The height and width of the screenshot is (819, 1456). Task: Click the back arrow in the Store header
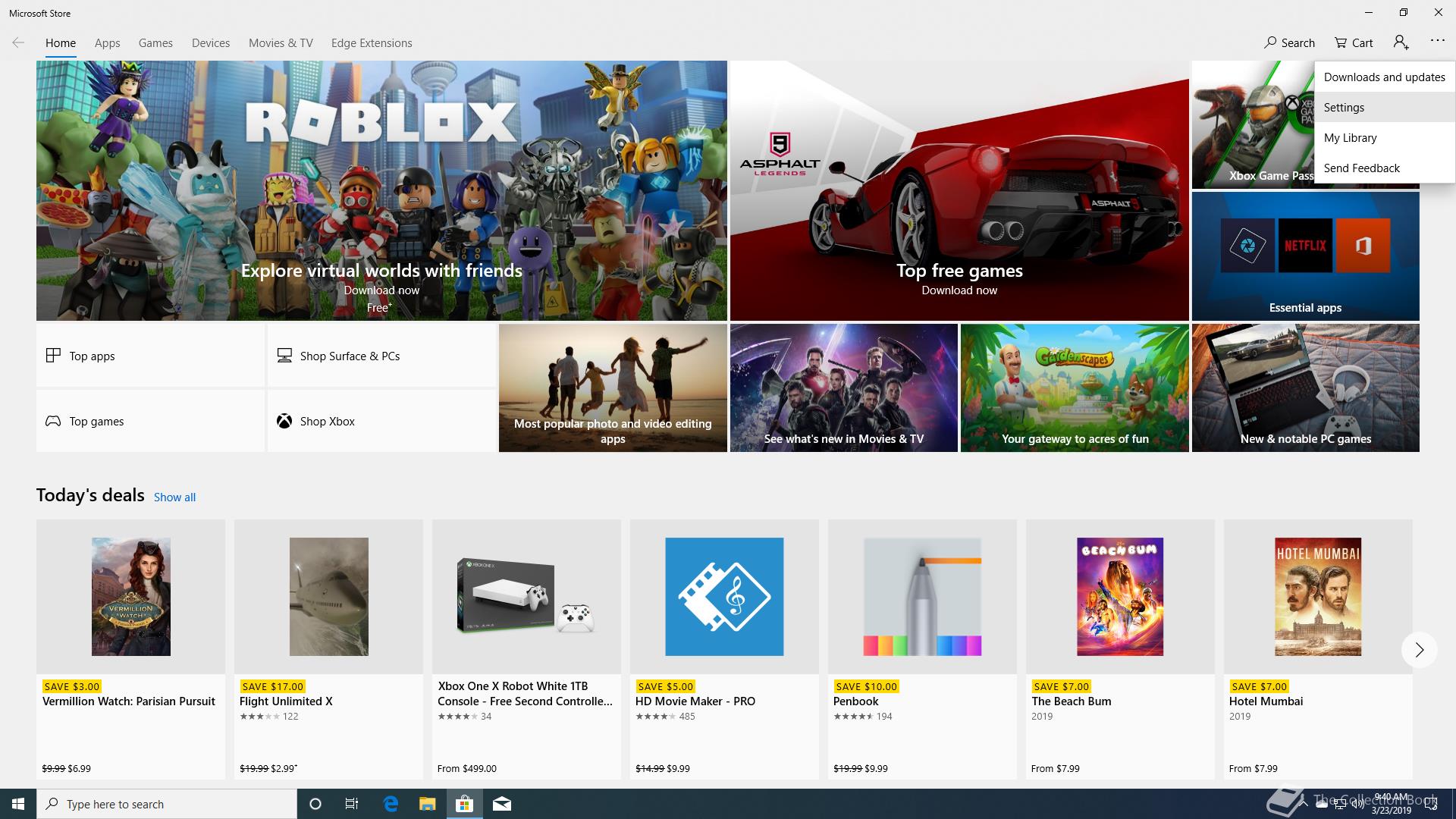pos(18,42)
